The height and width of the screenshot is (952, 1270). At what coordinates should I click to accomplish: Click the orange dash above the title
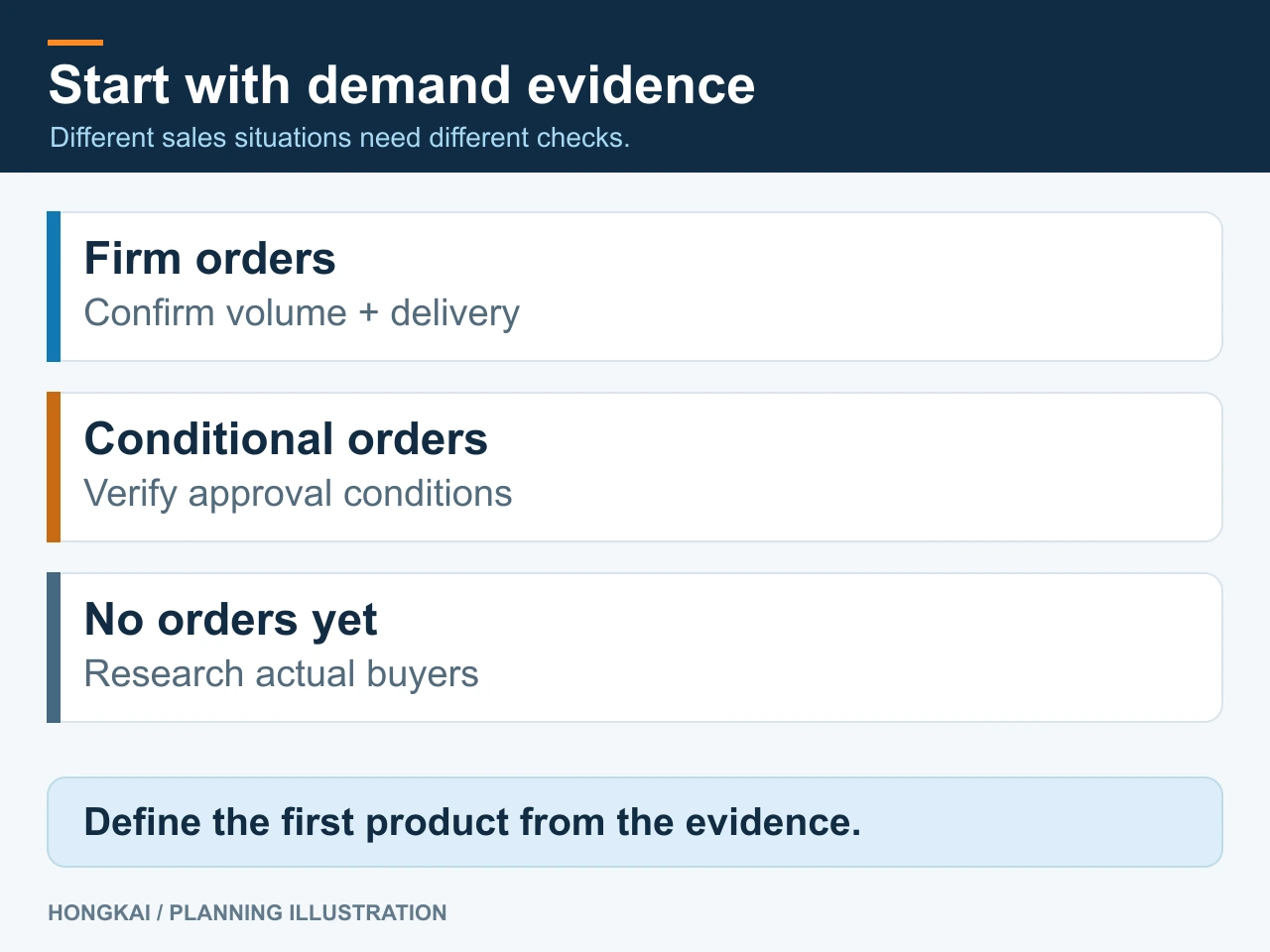[x=75, y=43]
